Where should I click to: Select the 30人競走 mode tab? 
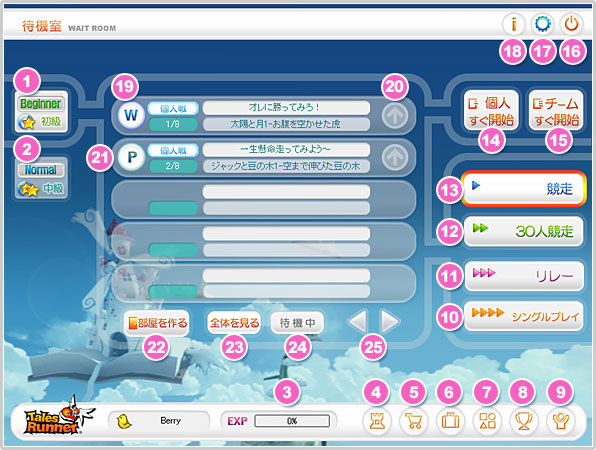(524, 231)
